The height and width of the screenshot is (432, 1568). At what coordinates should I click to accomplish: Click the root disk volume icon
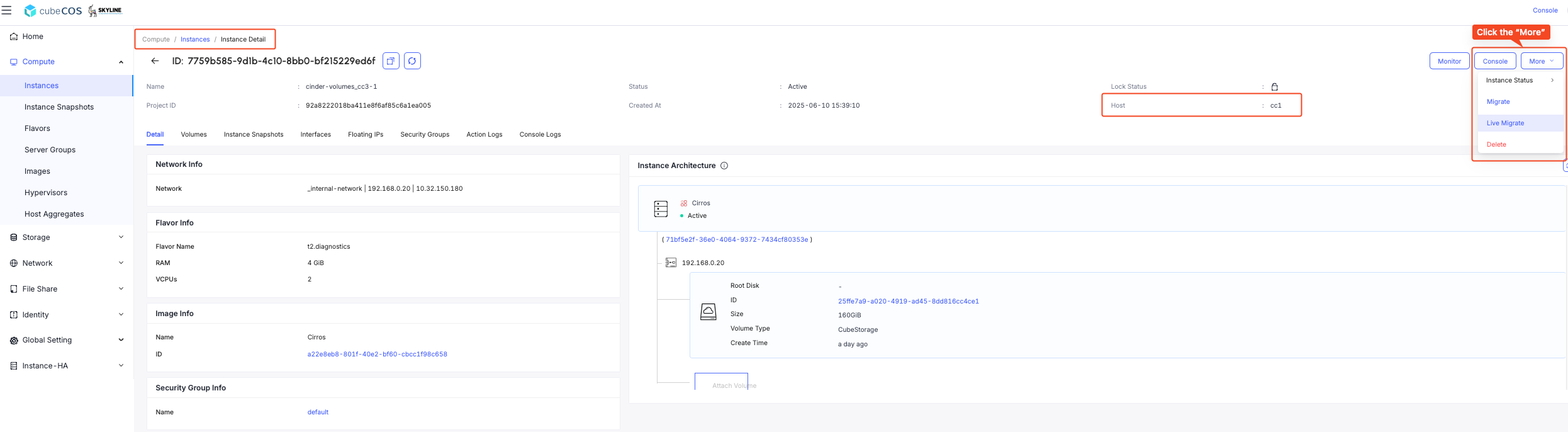click(x=708, y=312)
